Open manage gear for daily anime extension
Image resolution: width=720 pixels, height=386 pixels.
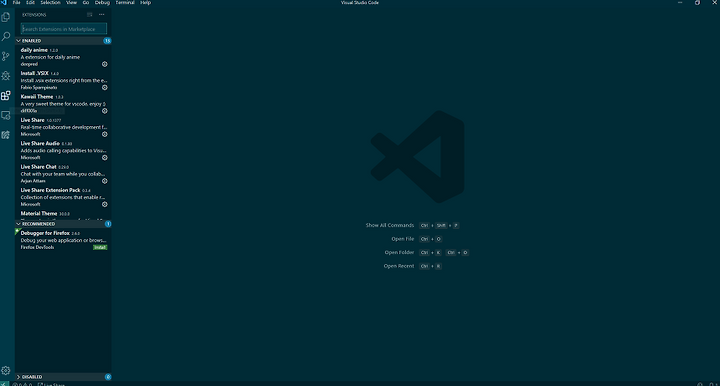(x=105, y=64)
